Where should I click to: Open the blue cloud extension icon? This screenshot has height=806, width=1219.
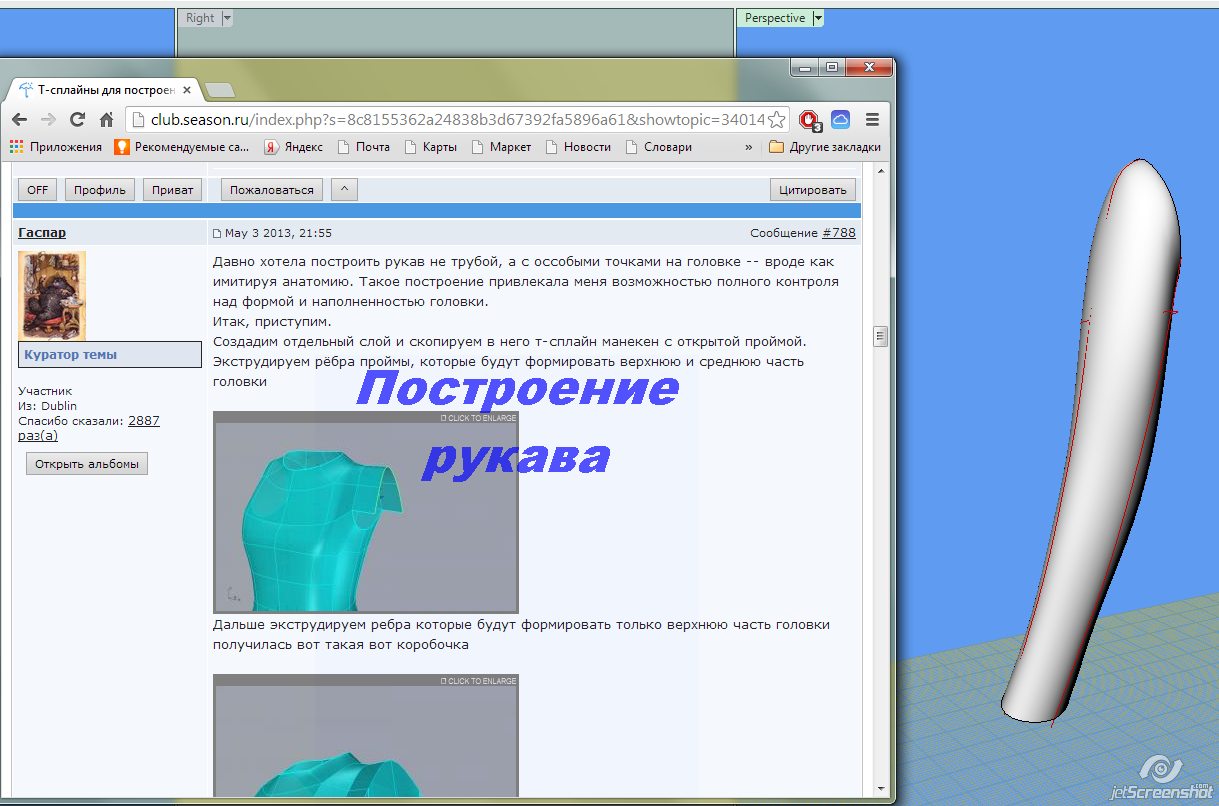(840, 120)
